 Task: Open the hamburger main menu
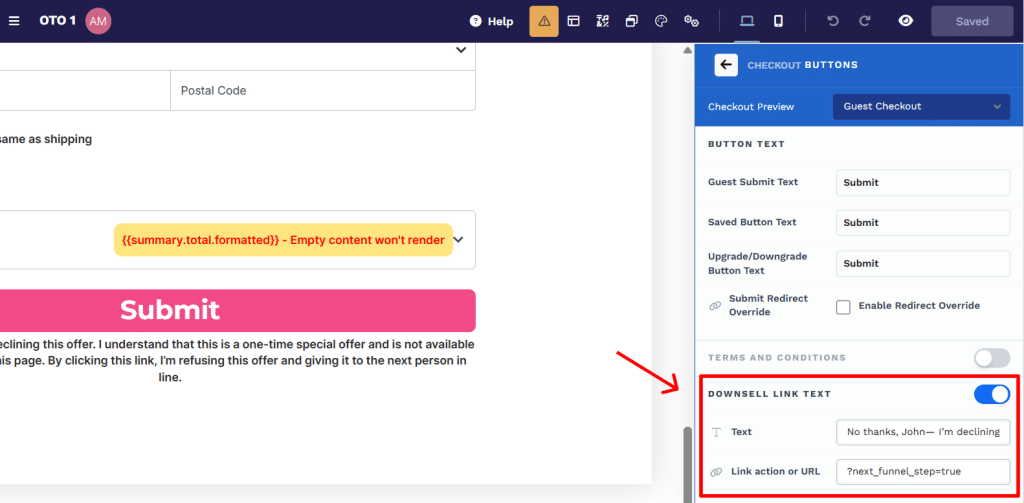click(14, 21)
